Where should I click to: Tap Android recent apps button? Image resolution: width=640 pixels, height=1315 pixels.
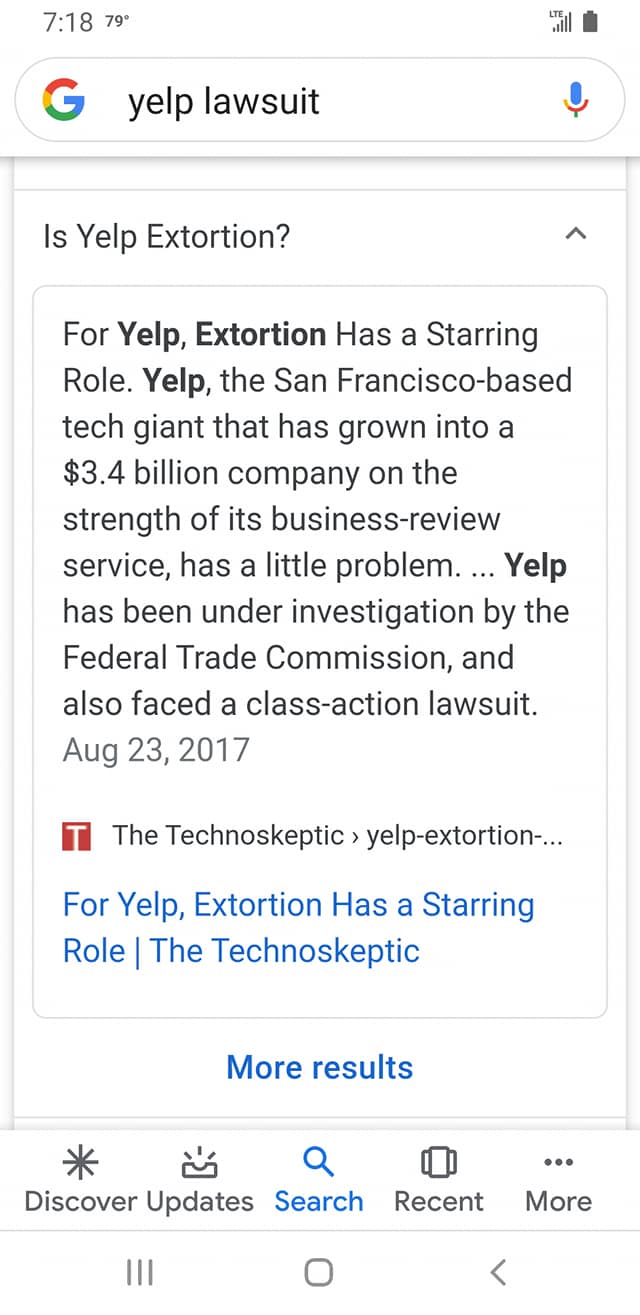(140, 1272)
